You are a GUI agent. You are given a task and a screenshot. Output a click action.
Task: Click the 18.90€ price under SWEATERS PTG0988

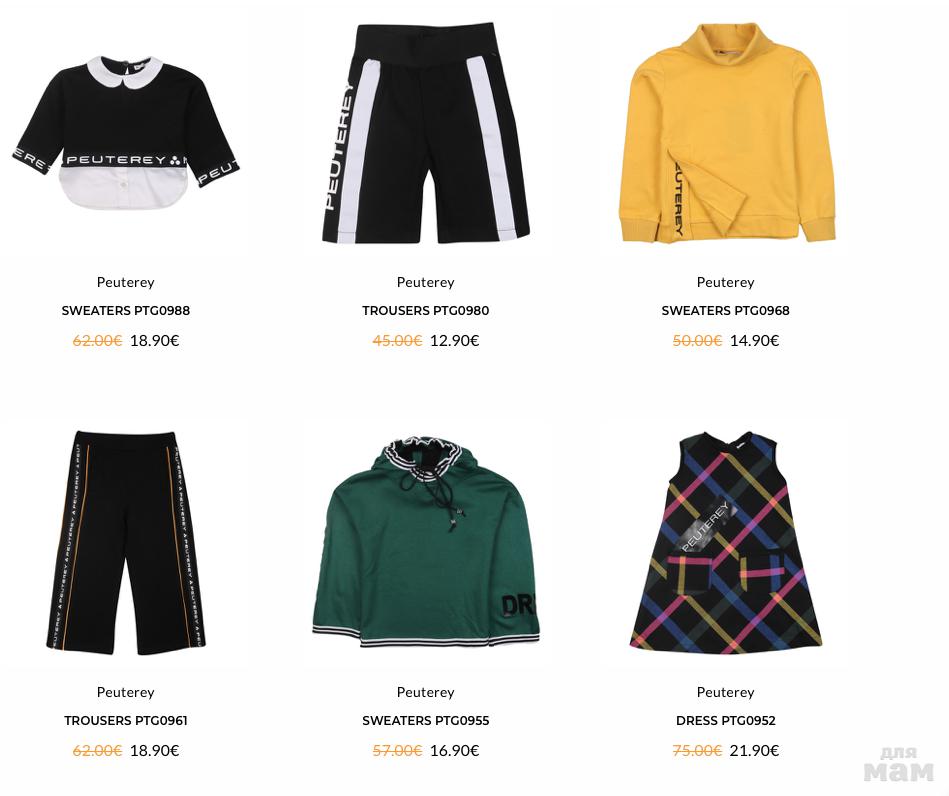[x=155, y=340]
